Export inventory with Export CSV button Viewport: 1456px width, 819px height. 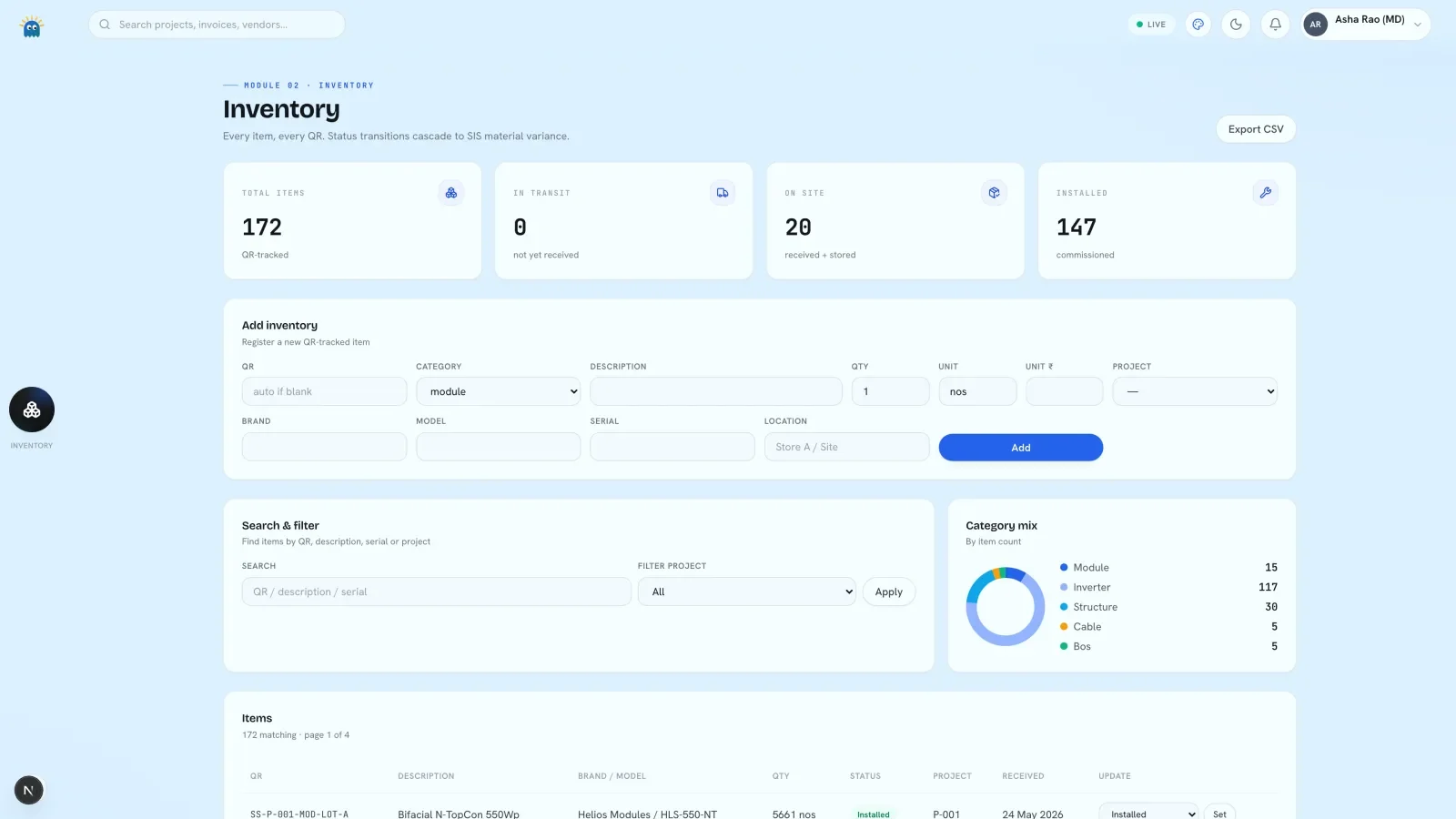click(1256, 129)
